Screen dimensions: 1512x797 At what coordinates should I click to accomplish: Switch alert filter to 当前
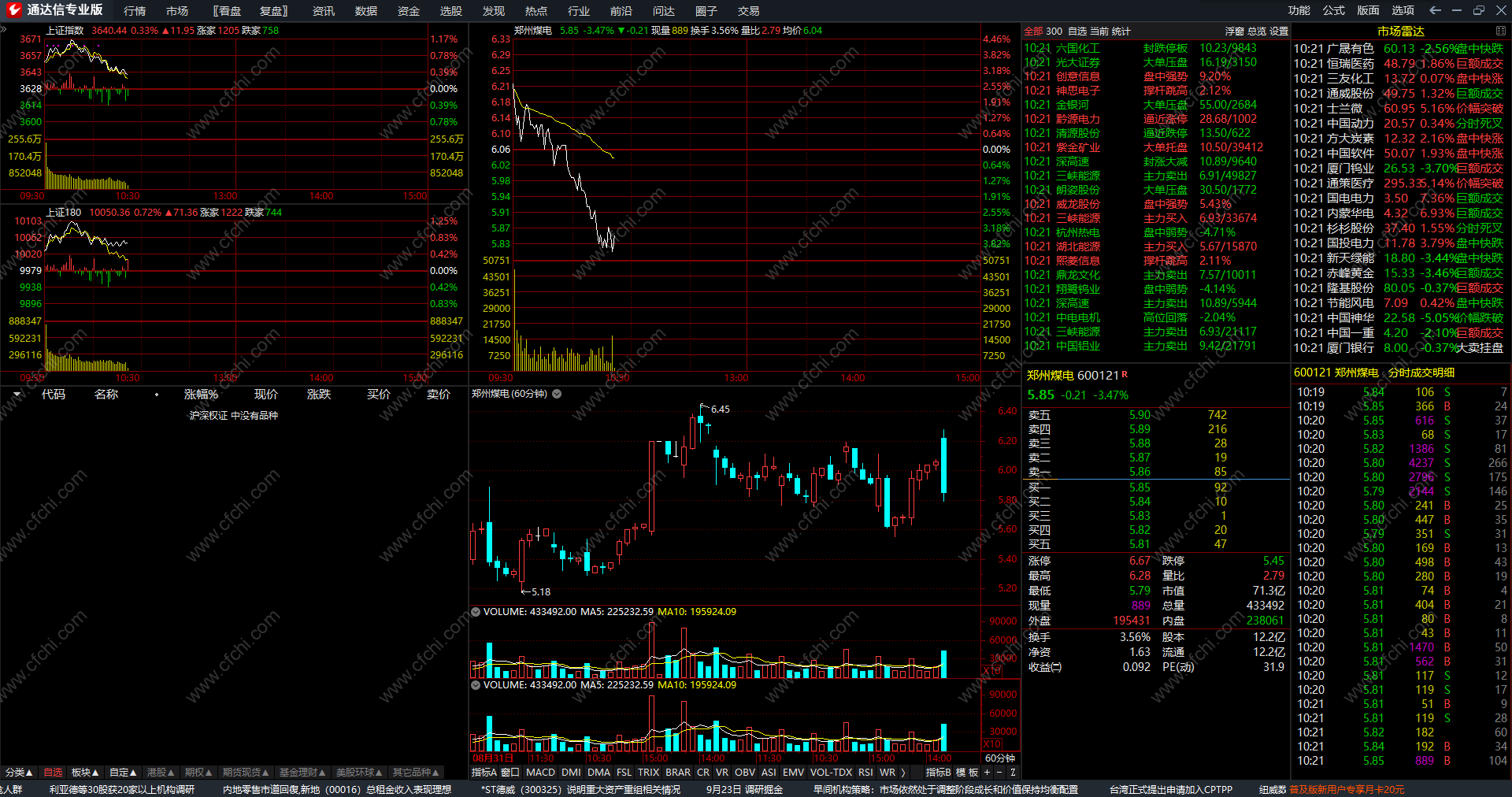pos(1099,32)
